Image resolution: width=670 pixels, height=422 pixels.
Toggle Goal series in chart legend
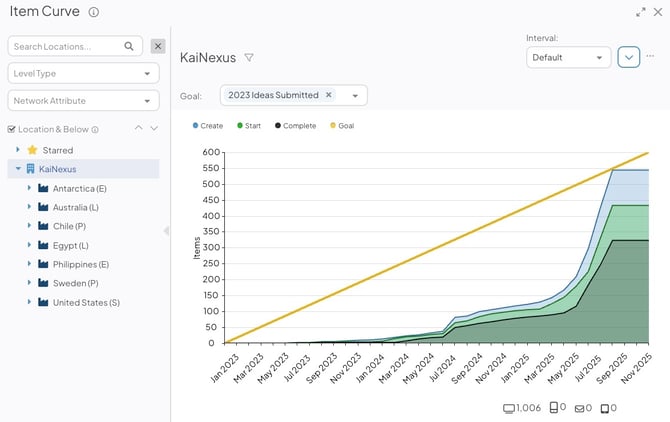(342, 126)
